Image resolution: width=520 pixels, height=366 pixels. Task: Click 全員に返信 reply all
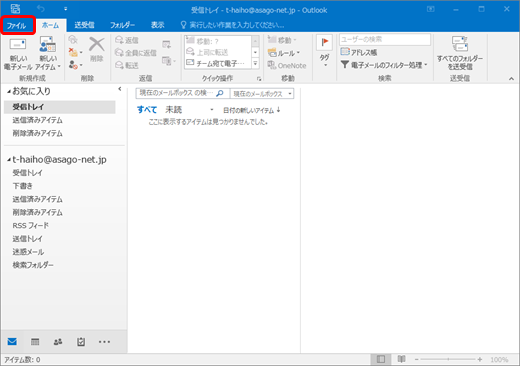pos(136,53)
